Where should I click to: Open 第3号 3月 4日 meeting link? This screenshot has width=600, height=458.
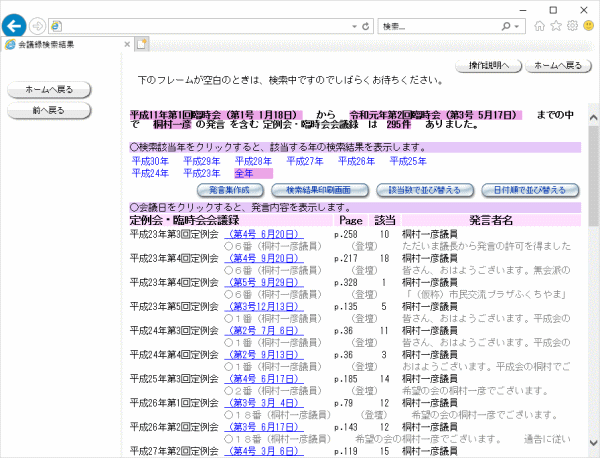(264, 403)
